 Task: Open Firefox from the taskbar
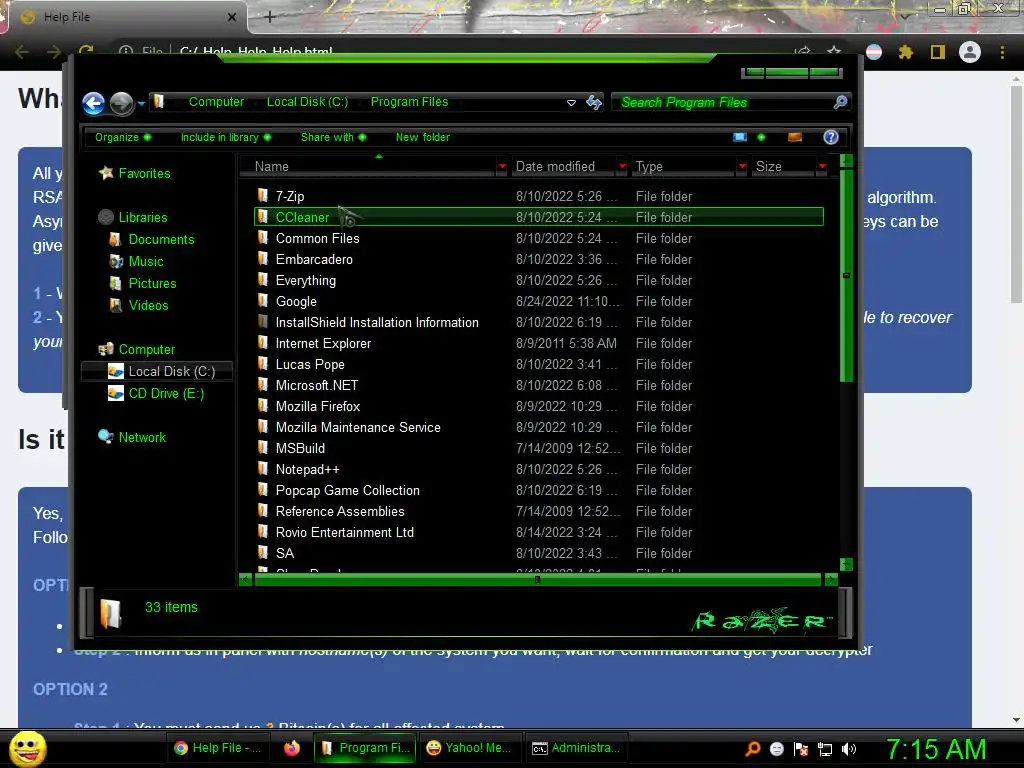coord(291,748)
